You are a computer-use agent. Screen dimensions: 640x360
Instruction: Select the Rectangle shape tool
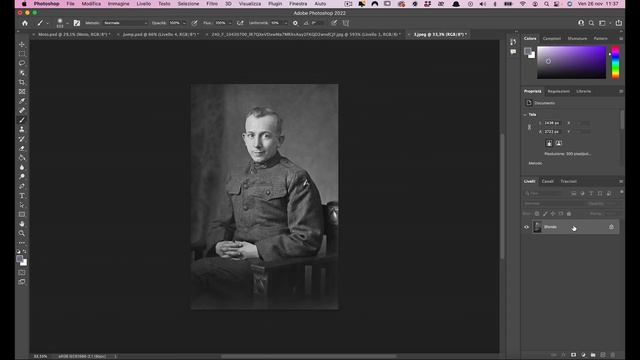[22, 214]
